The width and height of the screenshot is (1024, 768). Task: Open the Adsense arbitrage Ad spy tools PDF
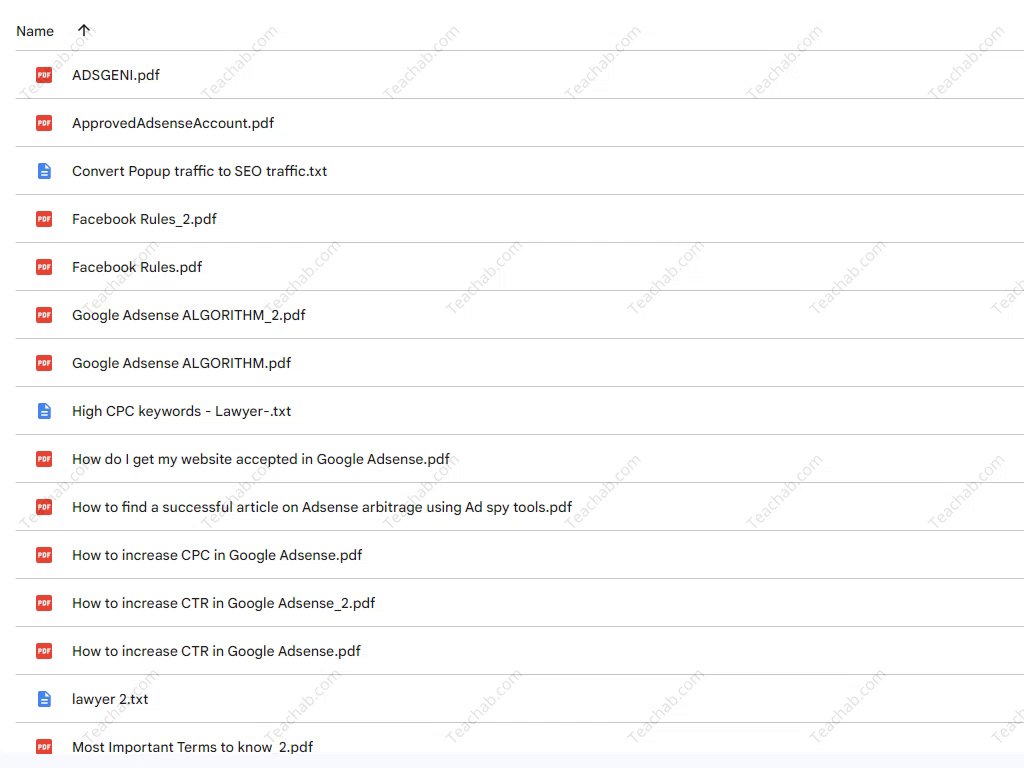[x=321, y=507]
